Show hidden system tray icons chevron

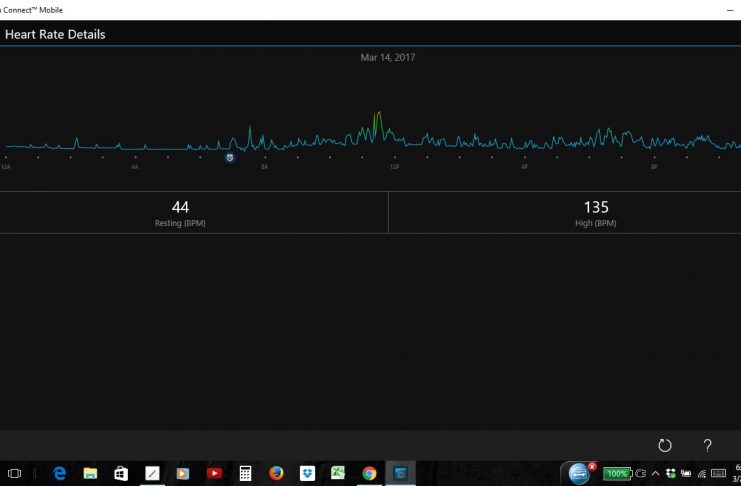[x=655, y=473]
